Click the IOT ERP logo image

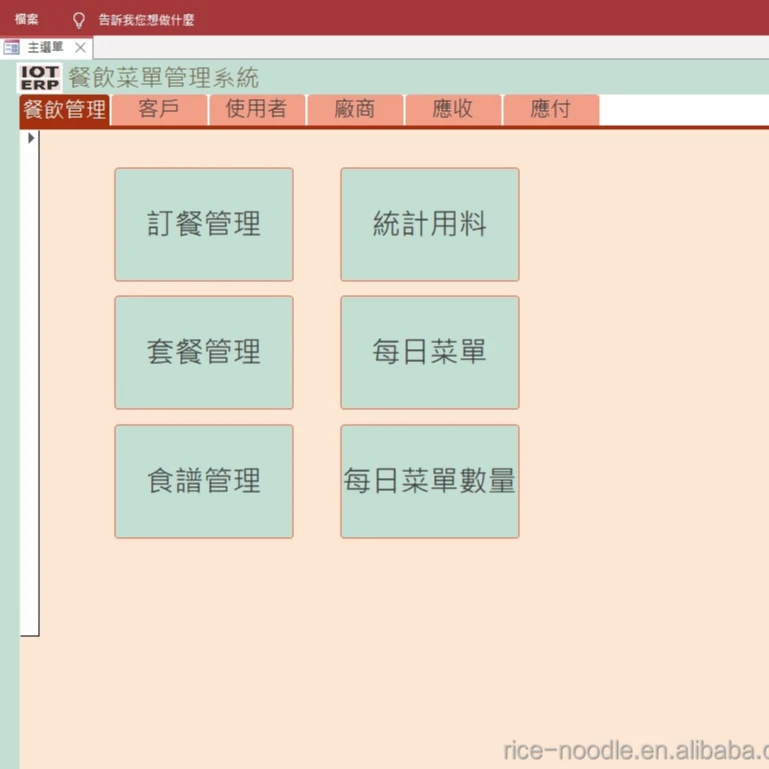(x=40, y=77)
